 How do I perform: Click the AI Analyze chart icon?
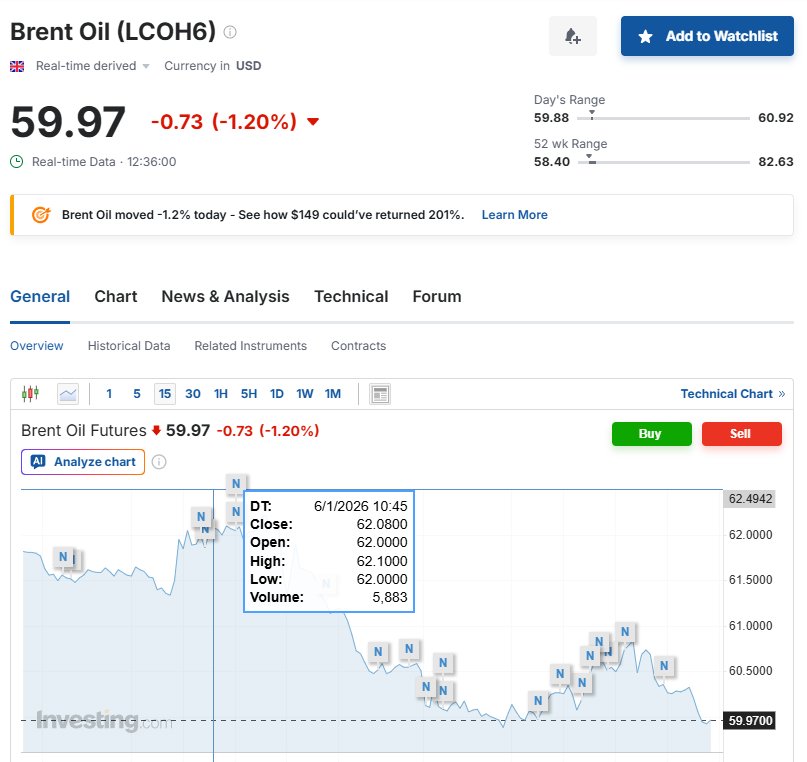point(40,462)
